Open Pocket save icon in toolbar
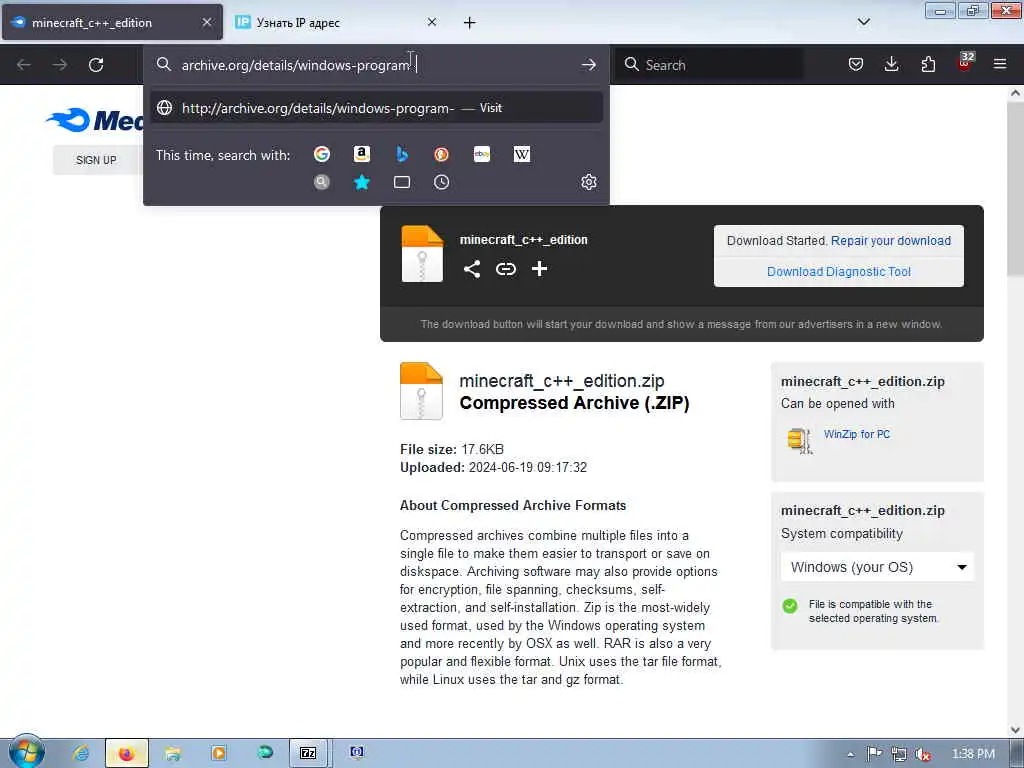The image size is (1024, 768). tap(856, 64)
